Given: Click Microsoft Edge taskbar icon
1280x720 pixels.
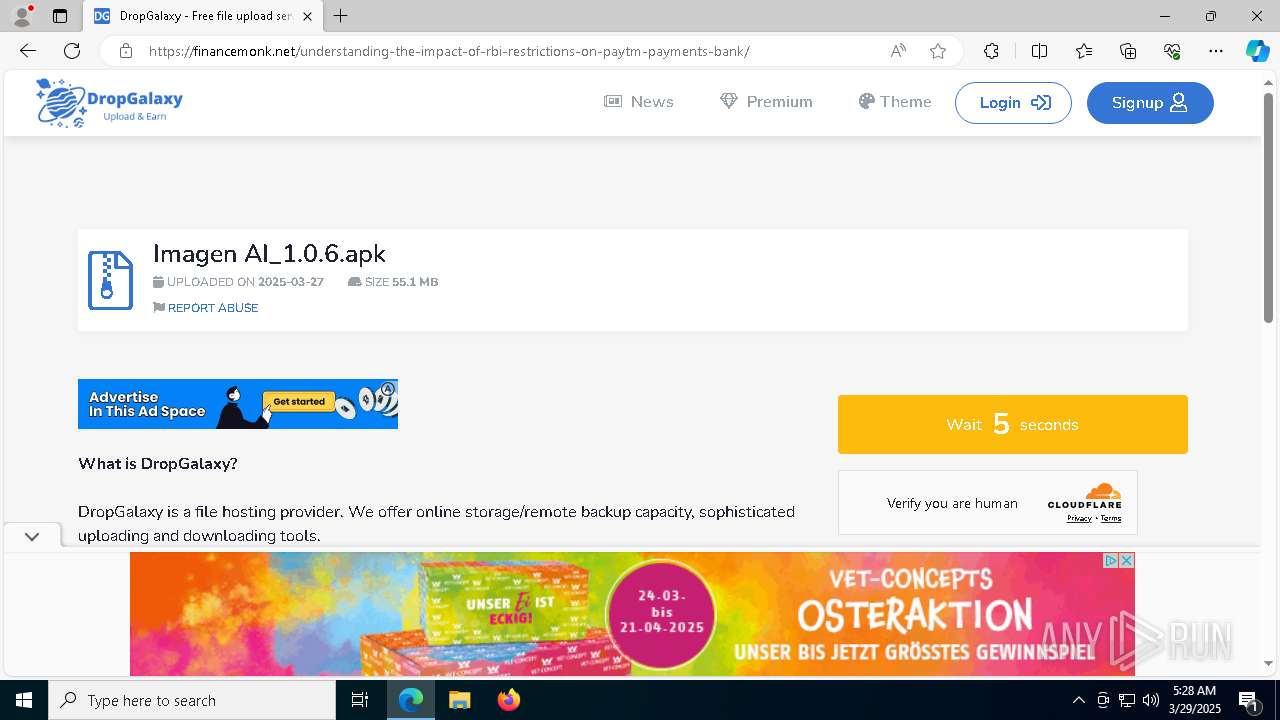Looking at the screenshot, I should click(411, 700).
